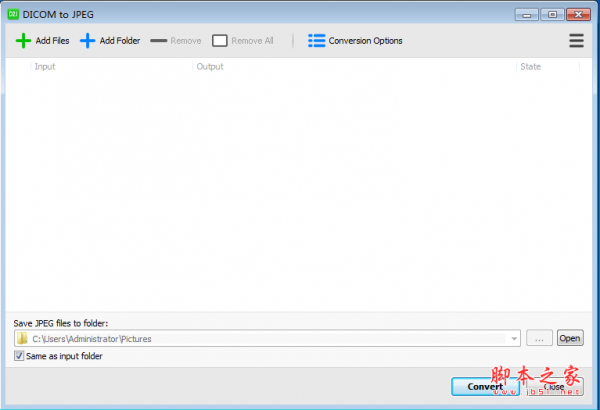This screenshot has width=600, height=410.
Task: Click Add Folder label
Action: 120,41
